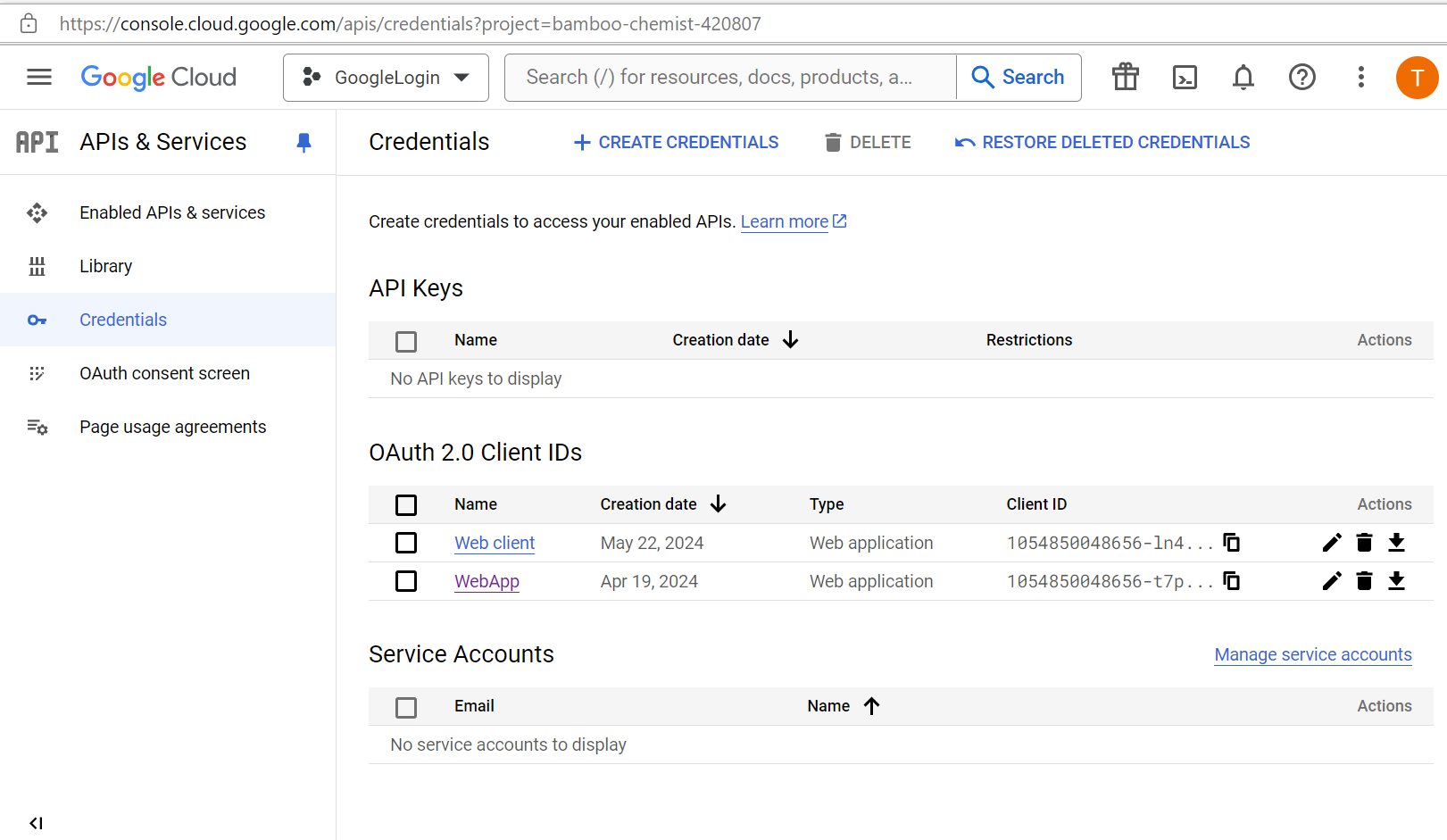Open the Library page

pyautogui.click(x=105, y=266)
